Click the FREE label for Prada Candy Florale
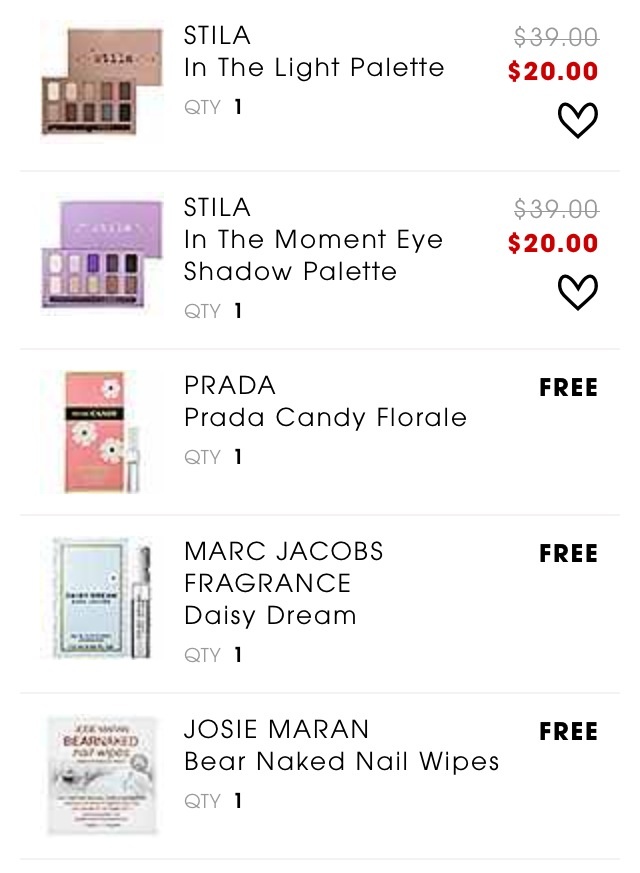This screenshot has height=873, width=640. (x=568, y=388)
